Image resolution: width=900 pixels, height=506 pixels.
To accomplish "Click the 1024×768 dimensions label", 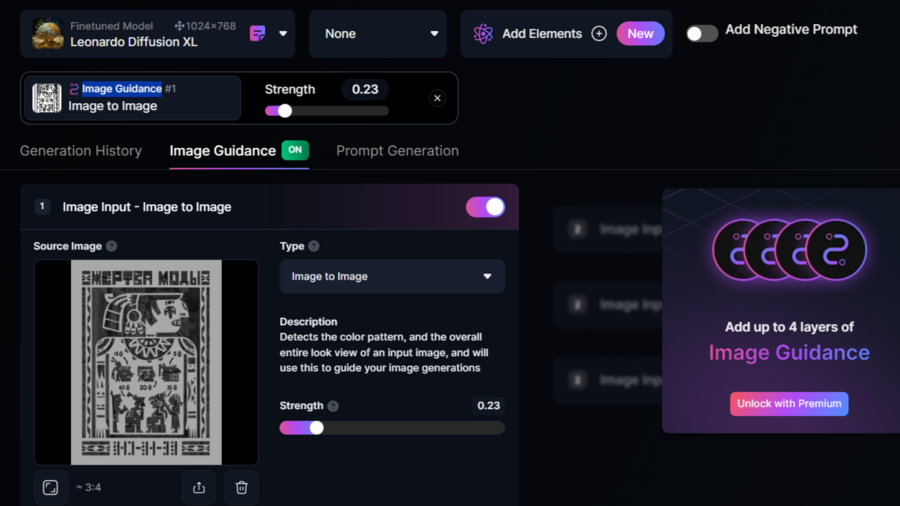I will click(x=205, y=26).
